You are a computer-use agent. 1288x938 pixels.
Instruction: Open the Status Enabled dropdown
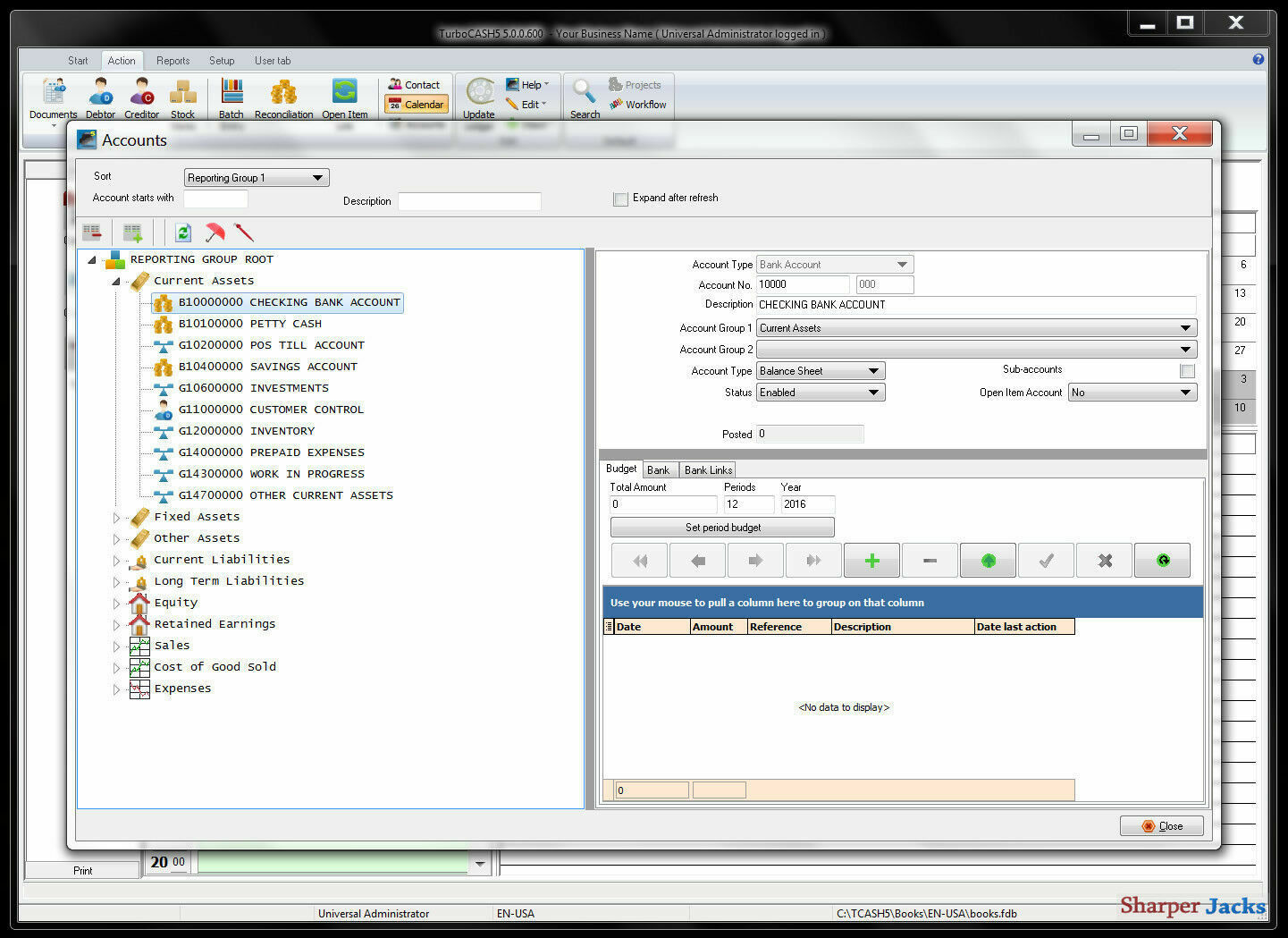point(821,393)
